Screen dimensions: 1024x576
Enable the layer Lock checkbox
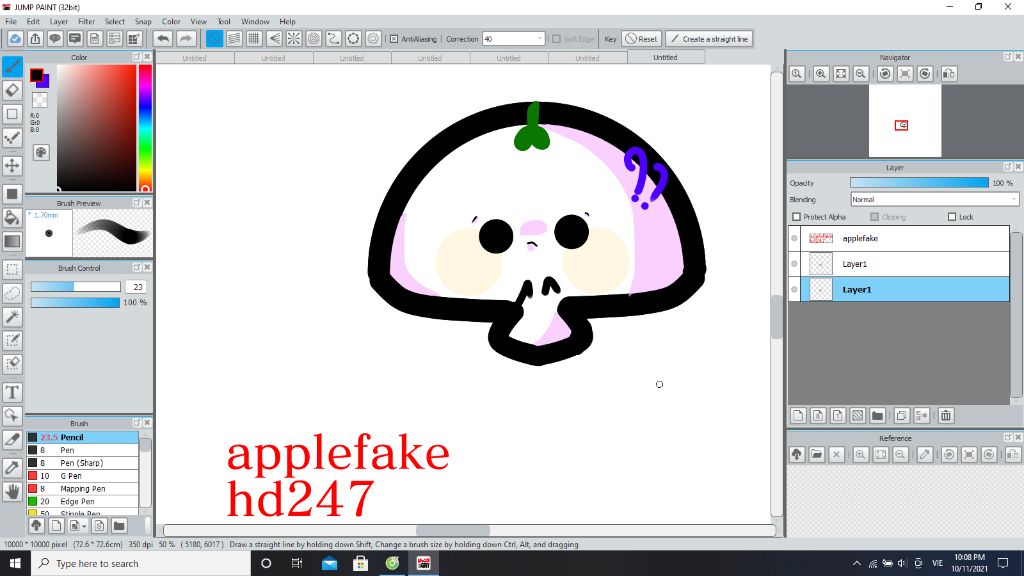point(952,217)
